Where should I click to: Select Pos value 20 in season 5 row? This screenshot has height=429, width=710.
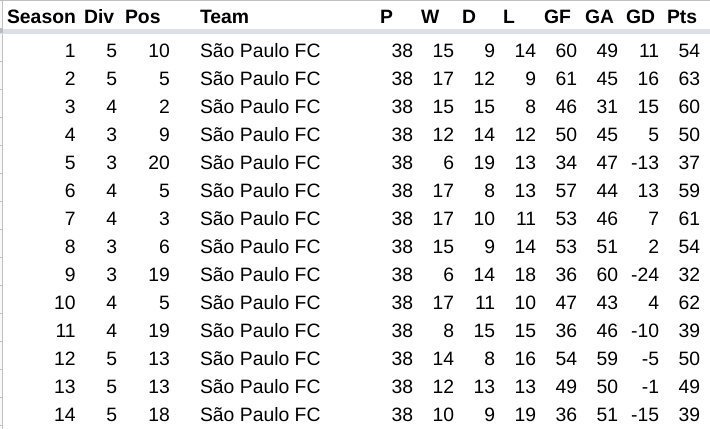(159, 163)
